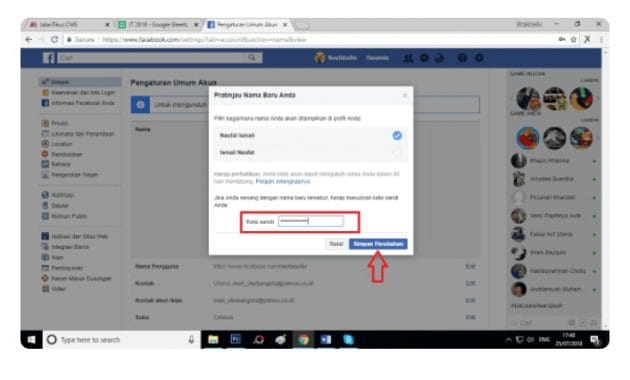
Task: Show hidden system tray icons
Action: (x=508, y=340)
